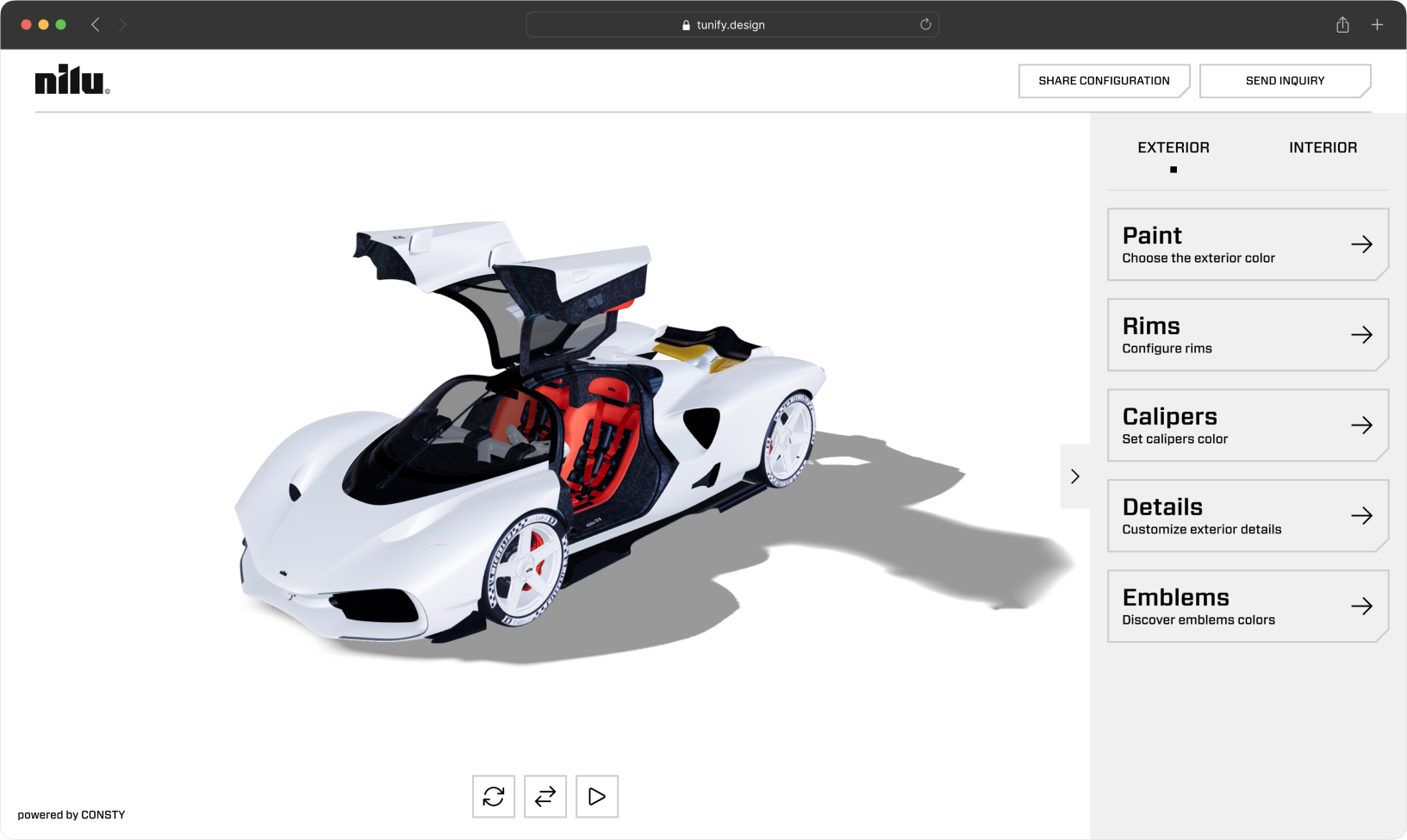Click the rotate/refresh view icon
This screenshot has width=1407, height=840.
pyautogui.click(x=493, y=796)
